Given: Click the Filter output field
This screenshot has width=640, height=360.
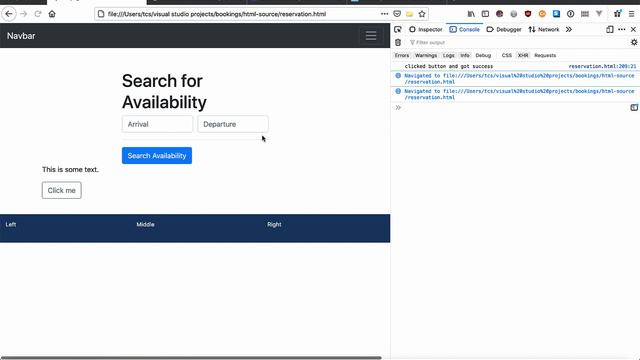Looking at the screenshot, I should (518, 42).
